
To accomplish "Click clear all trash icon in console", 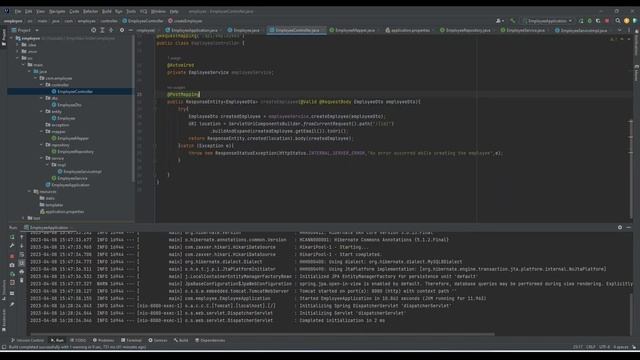I will (22, 280).
